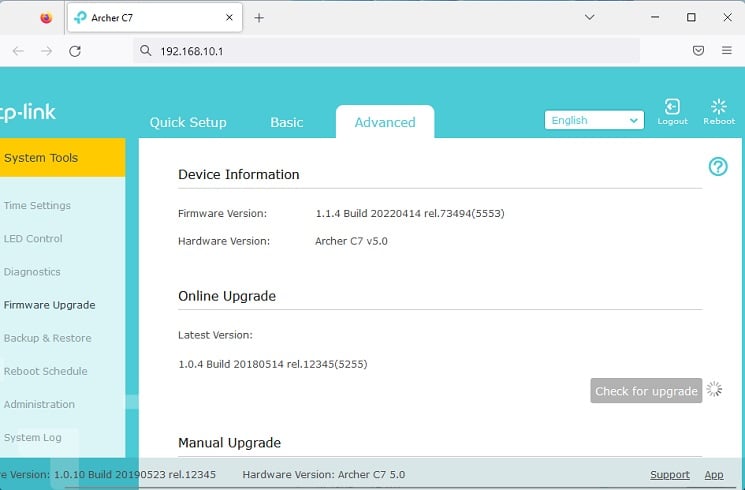This screenshot has width=745, height=490.
Task: Click footer firmware text 1.0.10 Build 20190523
Action: point(135,474)
